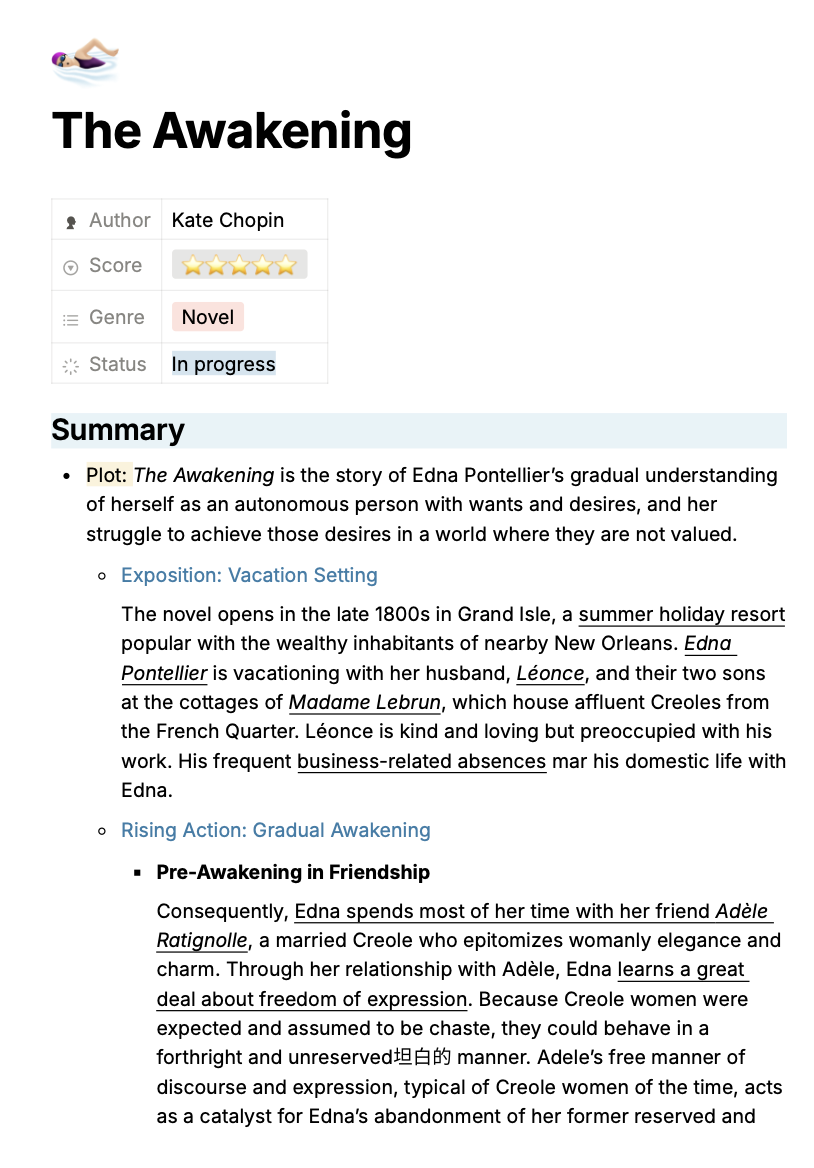The height and width of the screenshot is (1168, 814).
Task: Open Exposition: Vacation Setting link
Action: point(249,575)
